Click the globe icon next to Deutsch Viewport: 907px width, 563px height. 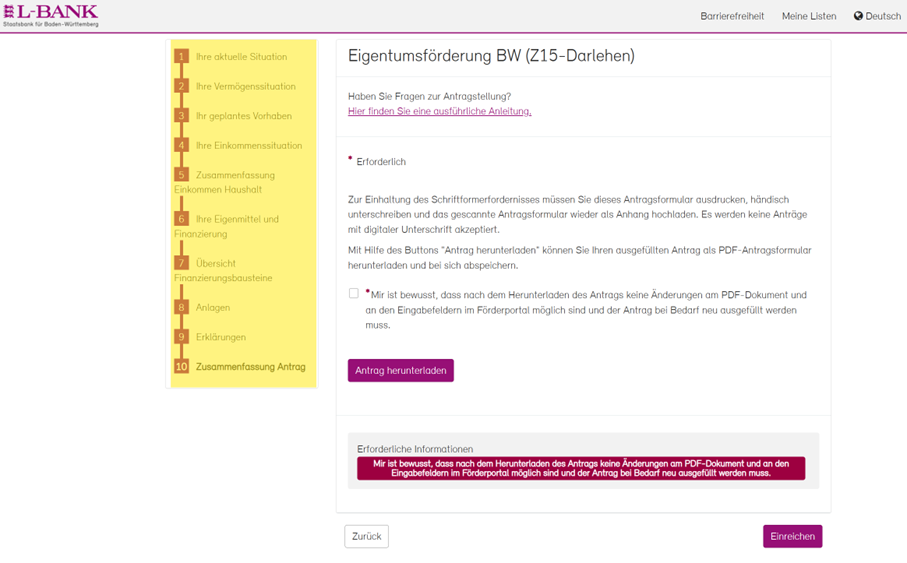pyautogui.click(x=858, y=16)
